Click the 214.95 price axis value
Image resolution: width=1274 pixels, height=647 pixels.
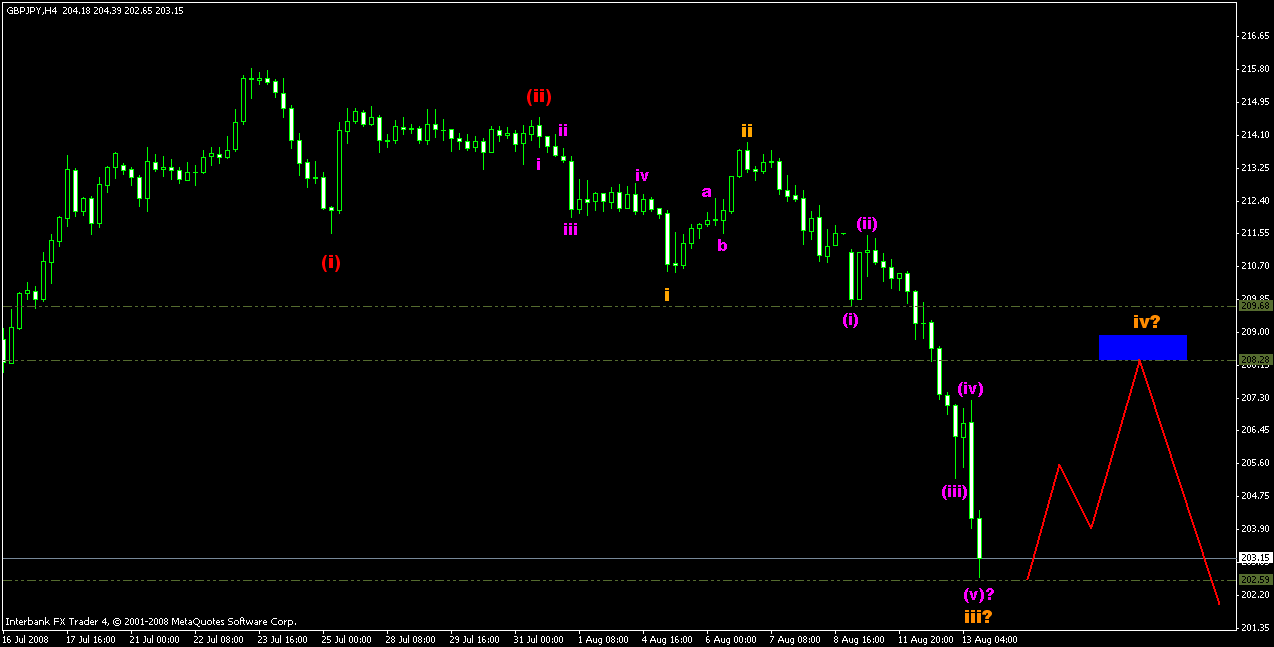tap(1255, 102)
